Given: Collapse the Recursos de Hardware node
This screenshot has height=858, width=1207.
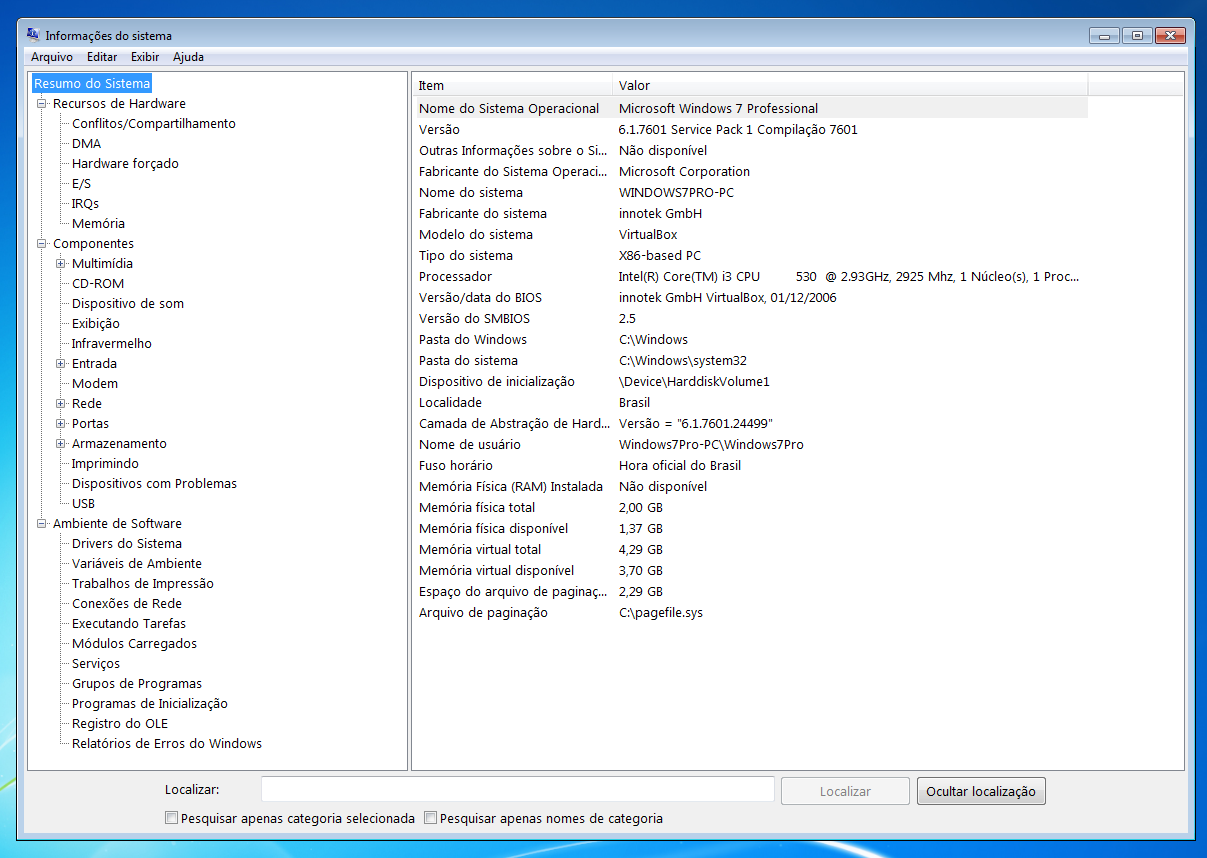Looking at the screenshot, I should [42, 103].
